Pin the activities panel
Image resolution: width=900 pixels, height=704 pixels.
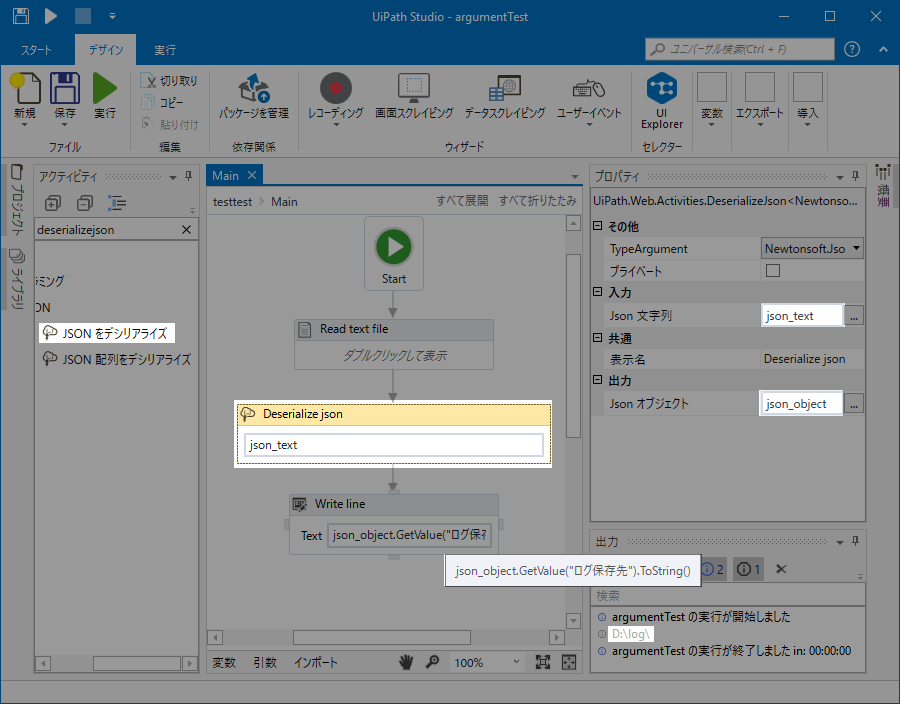tap(188, 176)
